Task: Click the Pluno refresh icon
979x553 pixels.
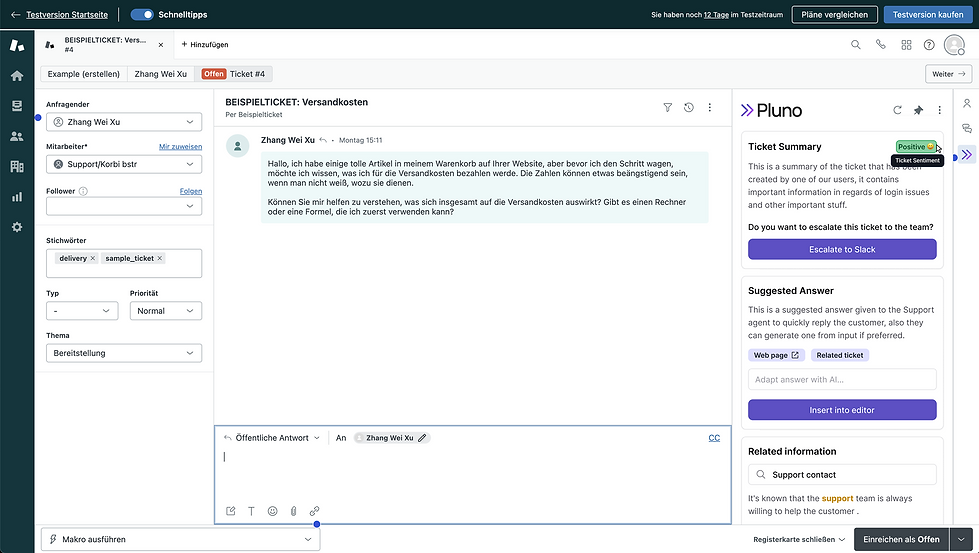Action: click(897, 110)
